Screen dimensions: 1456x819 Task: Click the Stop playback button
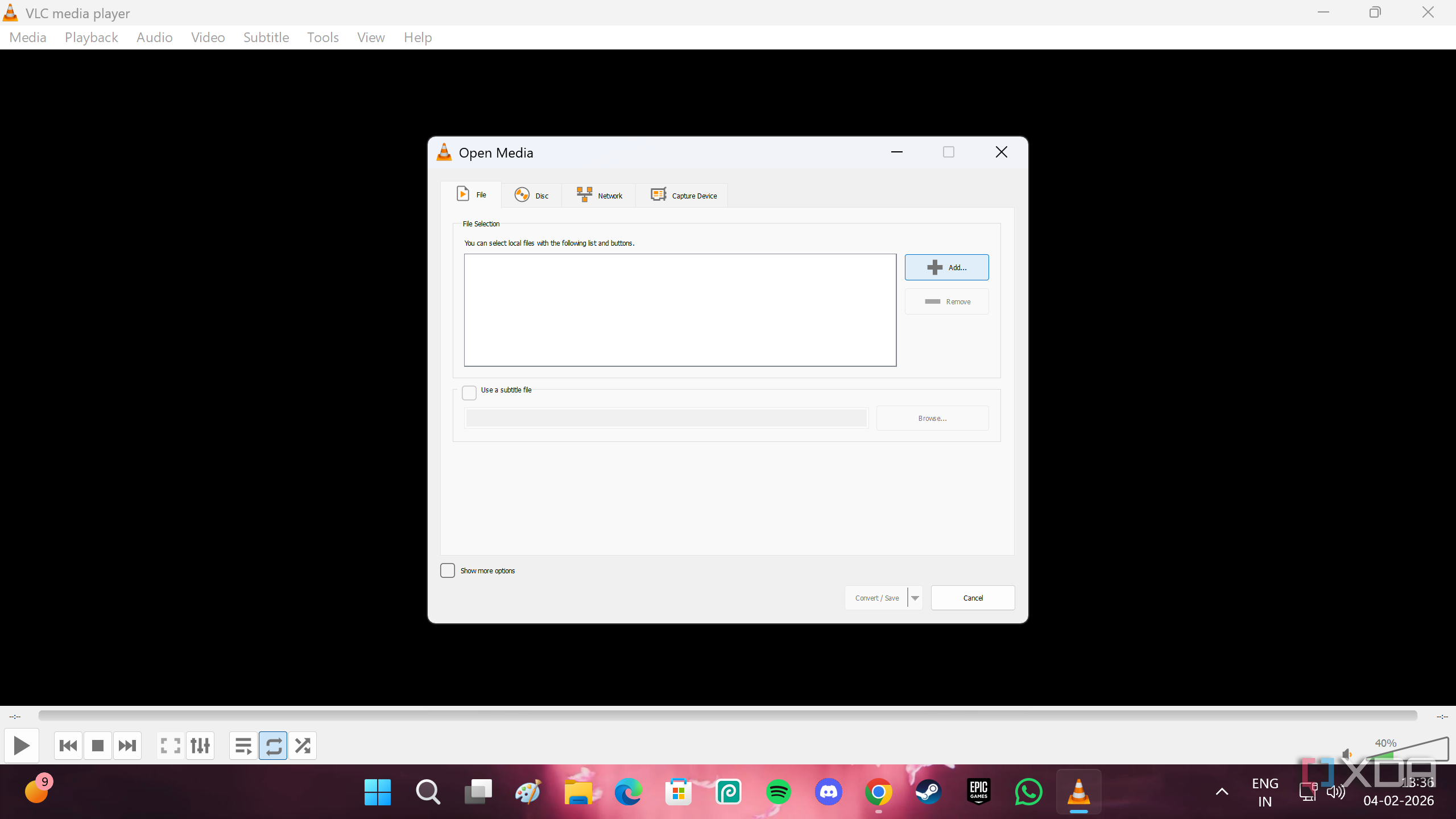tap(98, 745)
